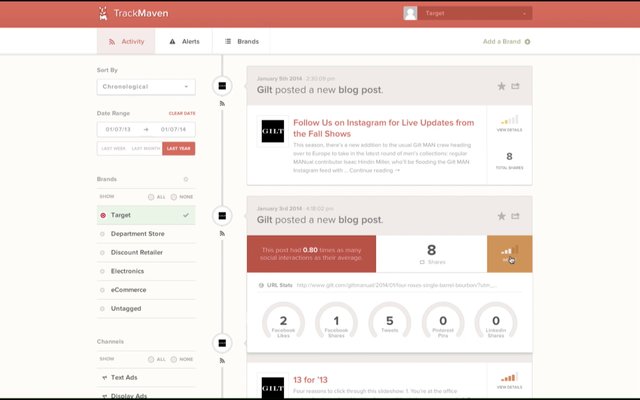This screenshot has height=400, width=640.
Task: Open the Chronological sort dropdown
Action: 146,87
